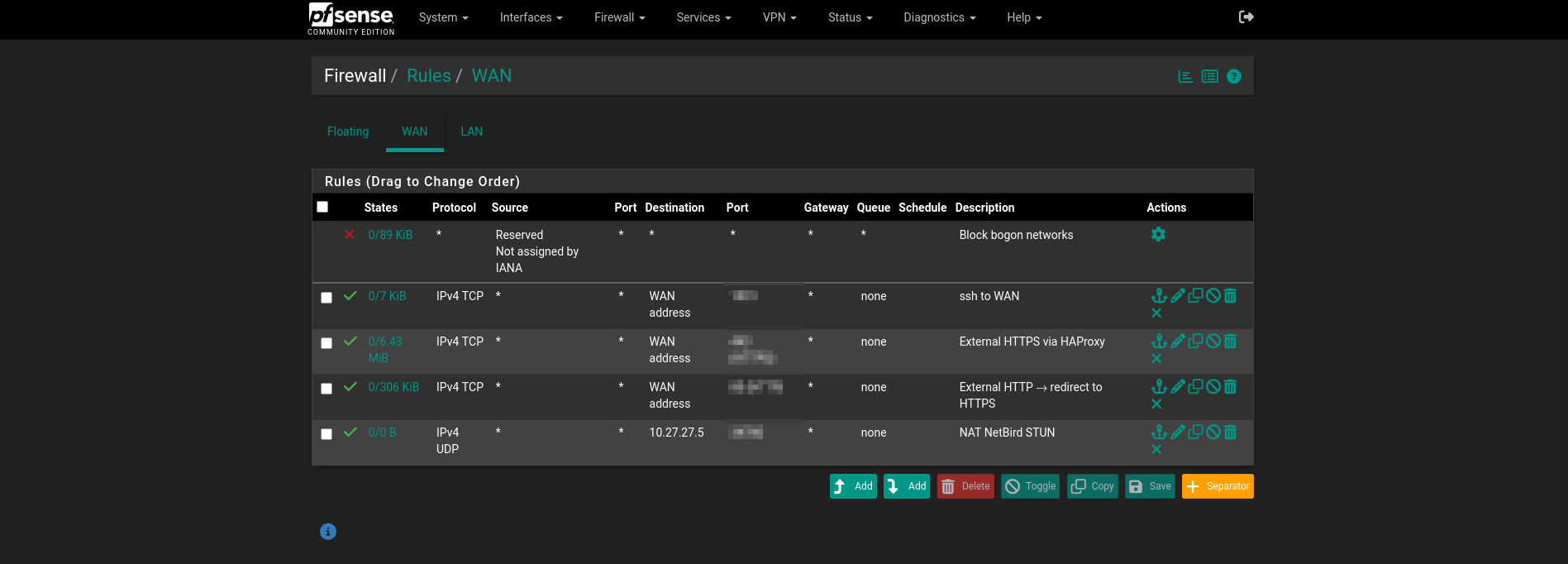The image size is (1568, 564).
Task: Delete the ssh to WAN rule
Action: pos(1230,295)
